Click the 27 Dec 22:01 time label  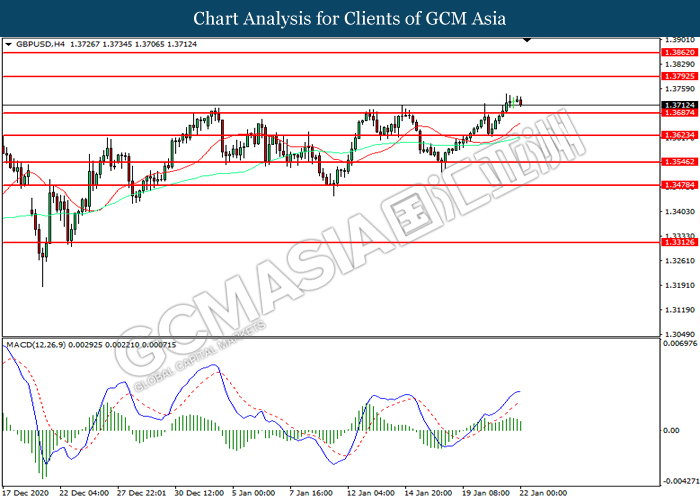coord(142,493)
